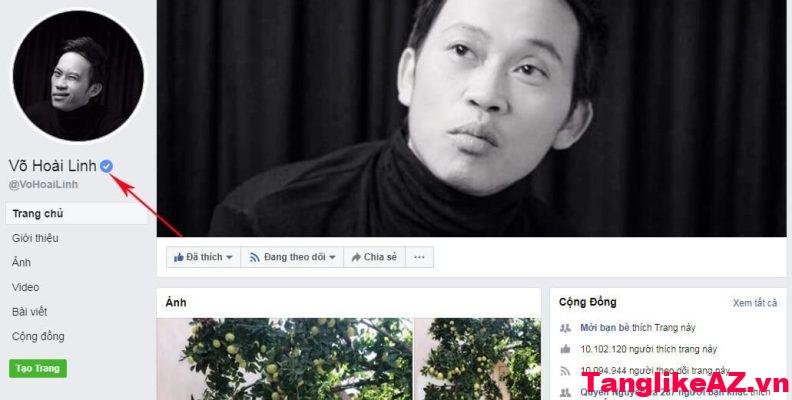Go to the Video sidebar section

coord(25,287)
